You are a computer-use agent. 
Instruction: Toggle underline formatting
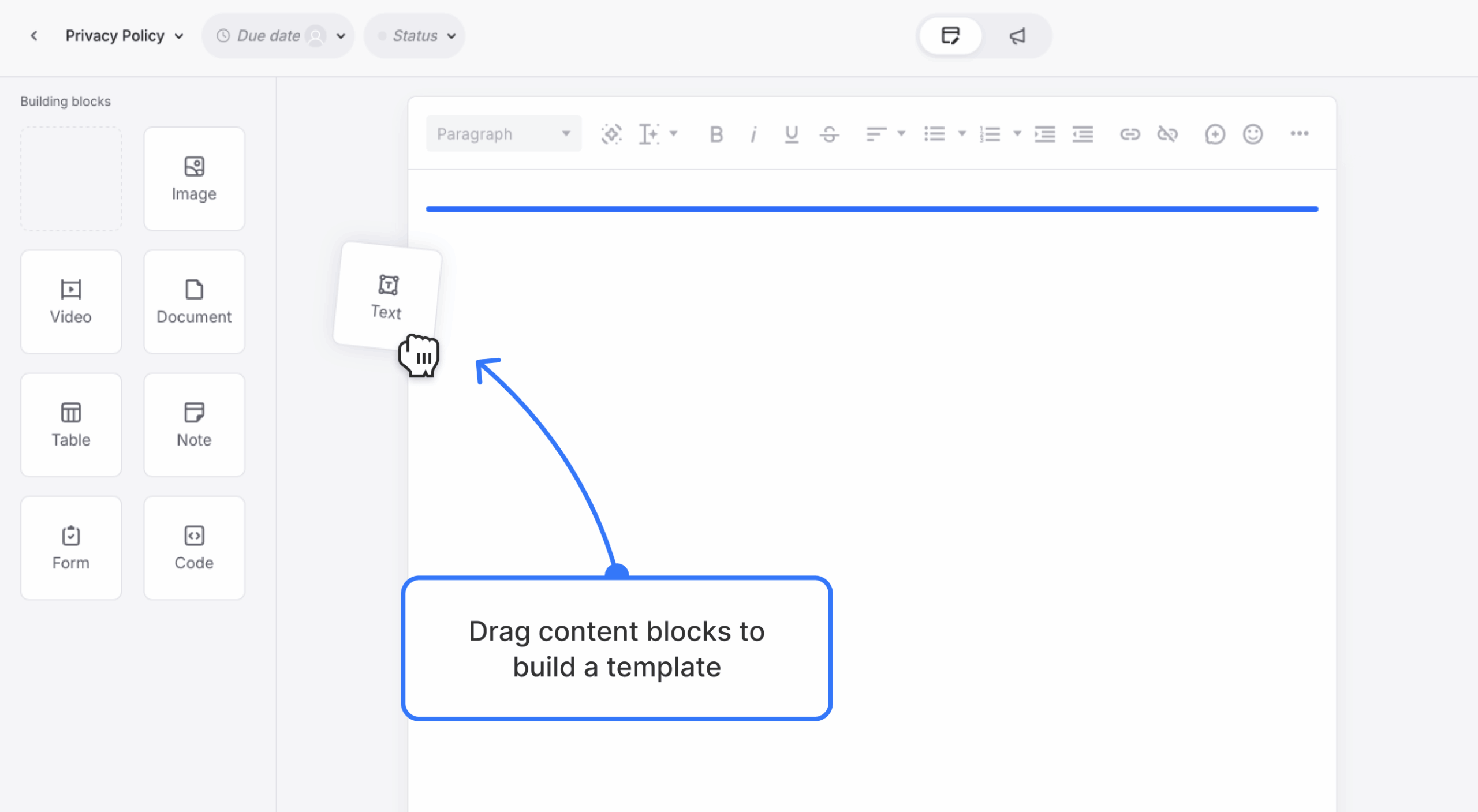point(792,134)
